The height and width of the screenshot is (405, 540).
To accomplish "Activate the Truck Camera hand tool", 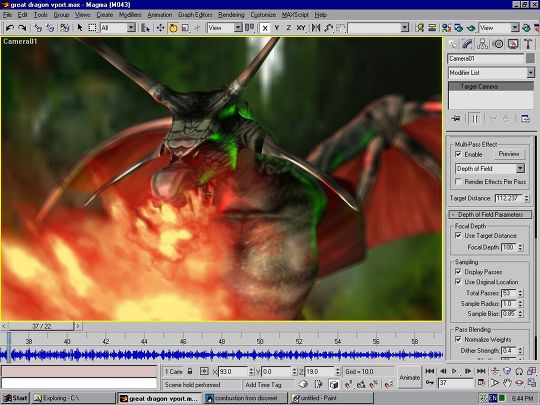I will tap(507, 383).
